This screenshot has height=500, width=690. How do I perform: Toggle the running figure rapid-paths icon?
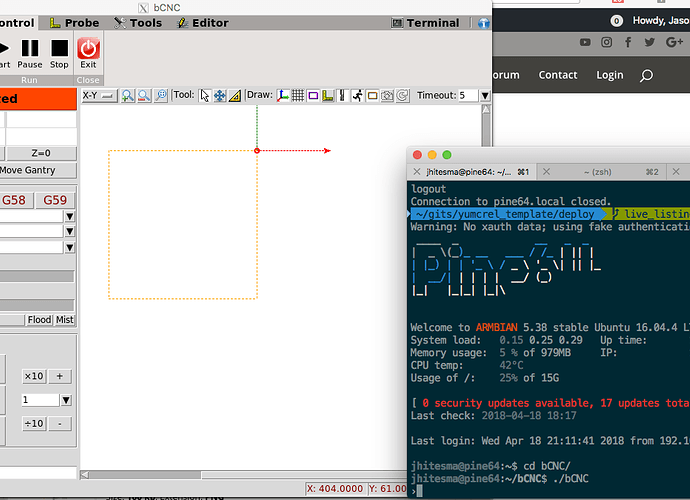pos(357,96)
